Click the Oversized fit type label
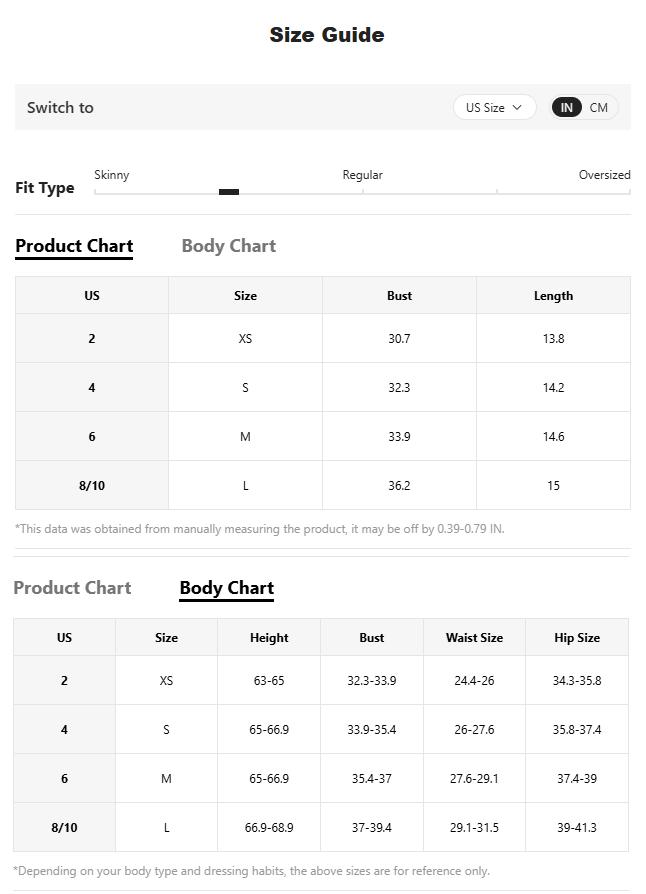 click(604, 175)
